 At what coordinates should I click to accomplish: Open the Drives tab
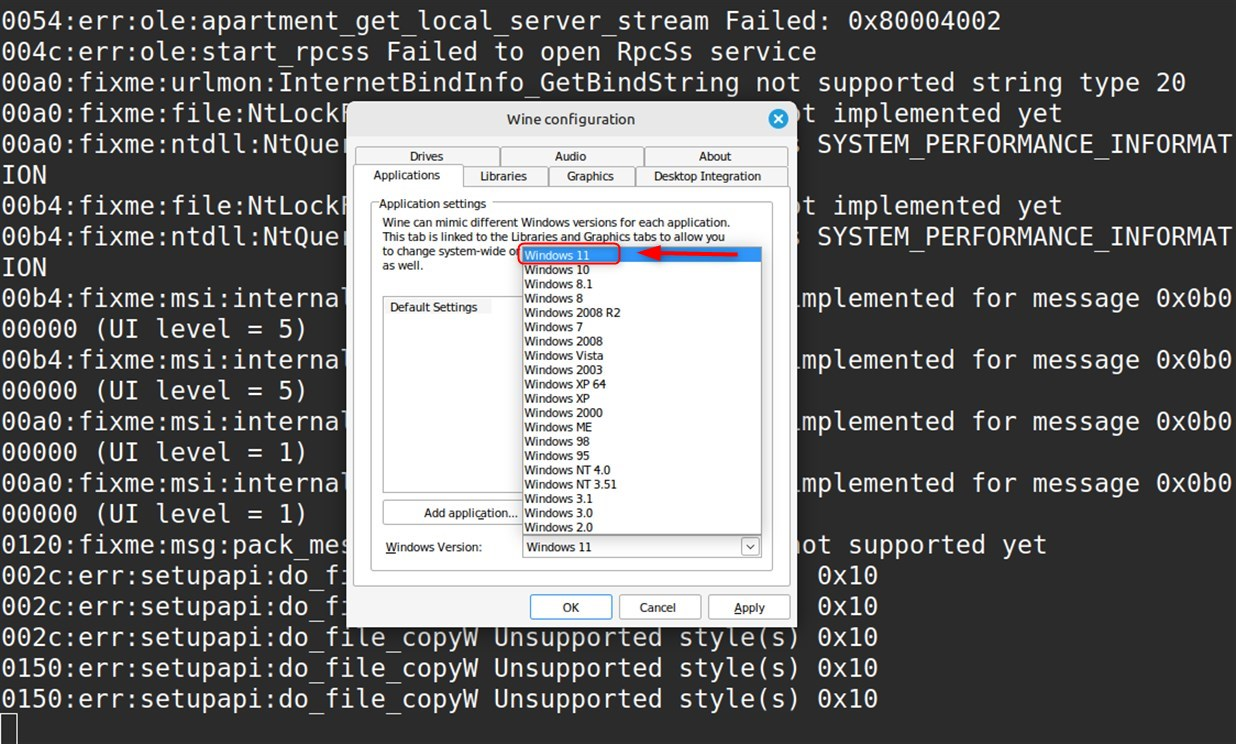pos(426,156)
